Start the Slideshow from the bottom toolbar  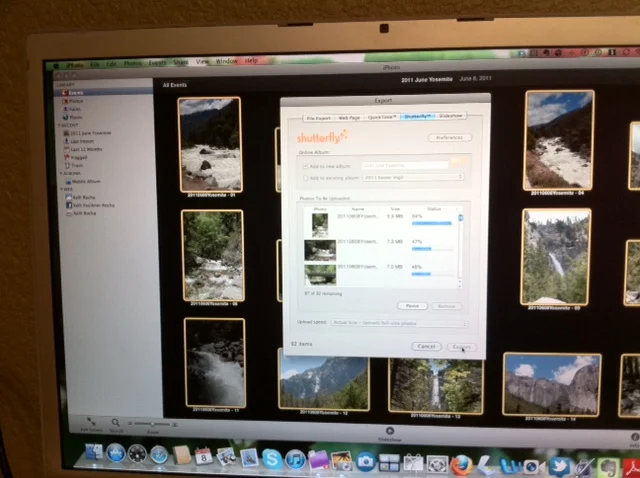(x=390, y=431)
